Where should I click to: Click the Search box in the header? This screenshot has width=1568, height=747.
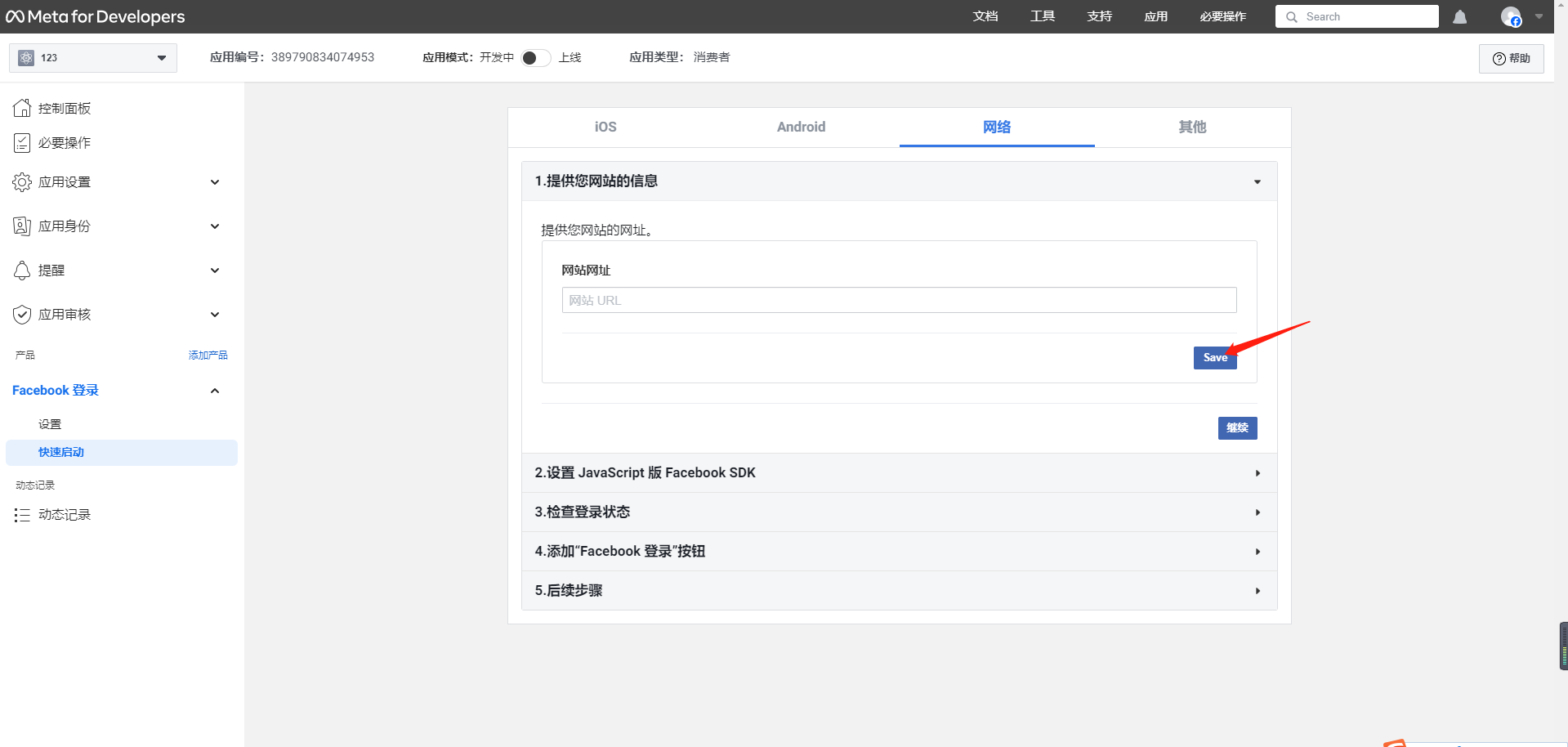click(x=1356, y=16)
